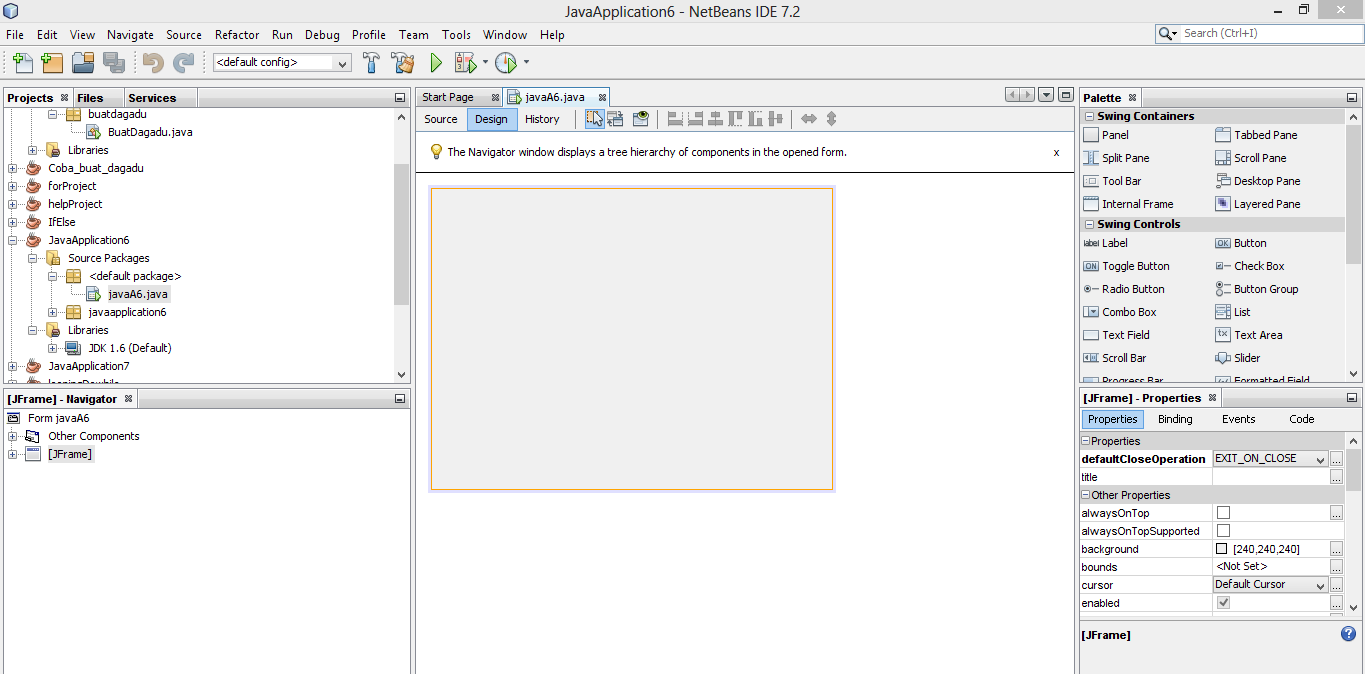Click the Undo icon
1365x674 pixels.
(x=151, y=62)
